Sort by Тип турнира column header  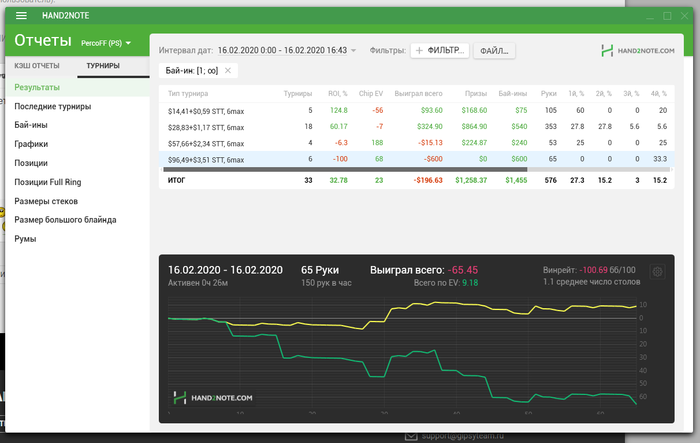coord(188,94)
